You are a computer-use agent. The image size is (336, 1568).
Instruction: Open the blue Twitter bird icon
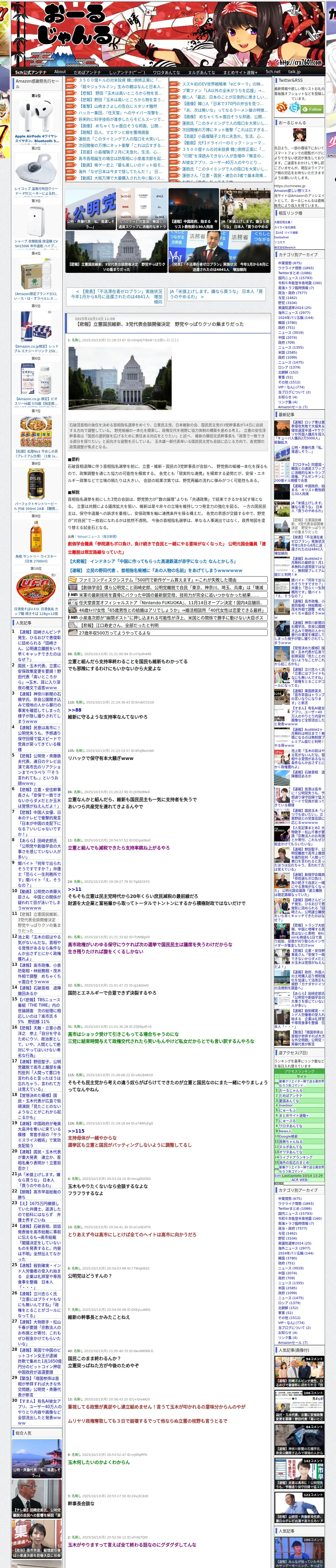(295, 107)
